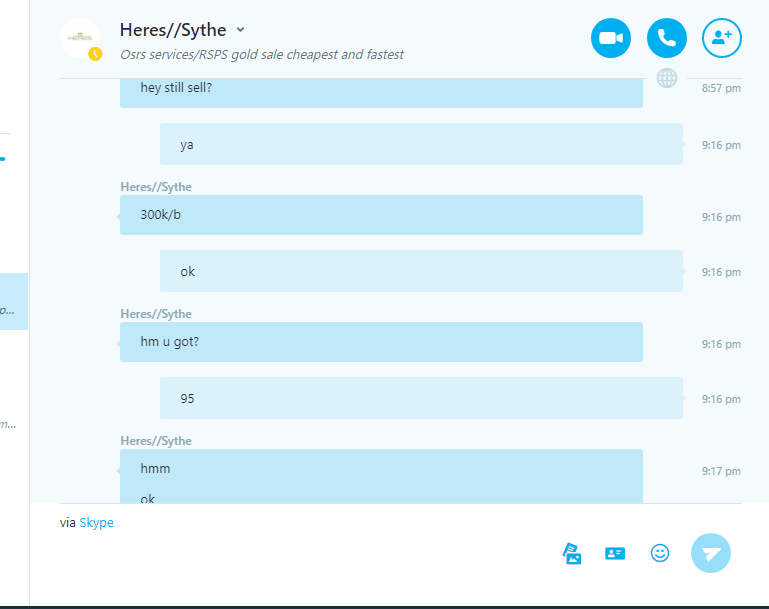769x609 pixels.
Task: Click the send contact card icon
Action: pyautogui.click(x=615, y=554)
